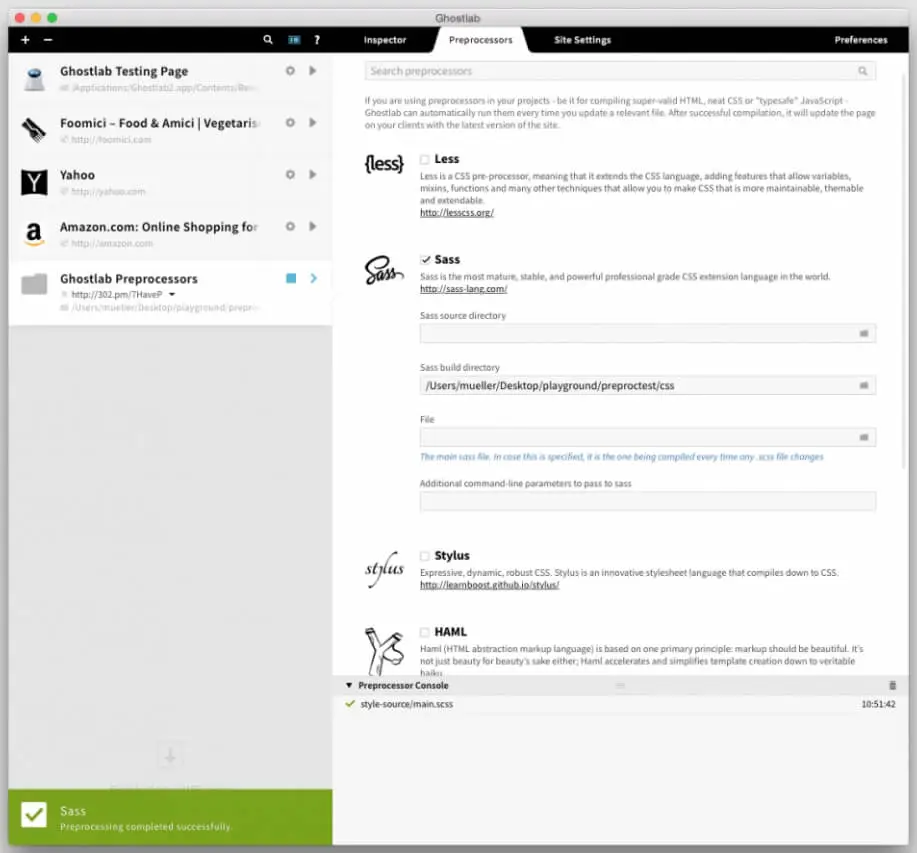917x853 pixels.
Task: Click the Amazon site logo icon
Action: coord(34,234)
